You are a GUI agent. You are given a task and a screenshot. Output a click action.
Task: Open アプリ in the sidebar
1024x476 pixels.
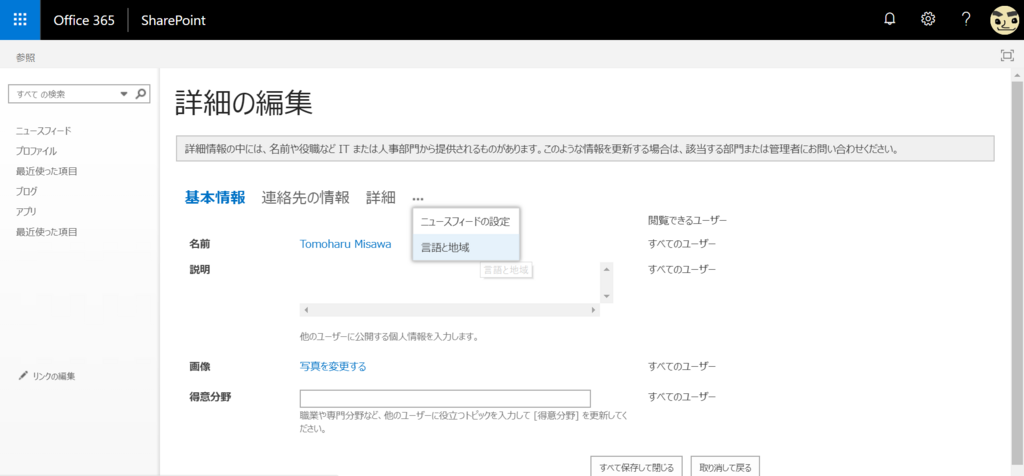(26, 212)
